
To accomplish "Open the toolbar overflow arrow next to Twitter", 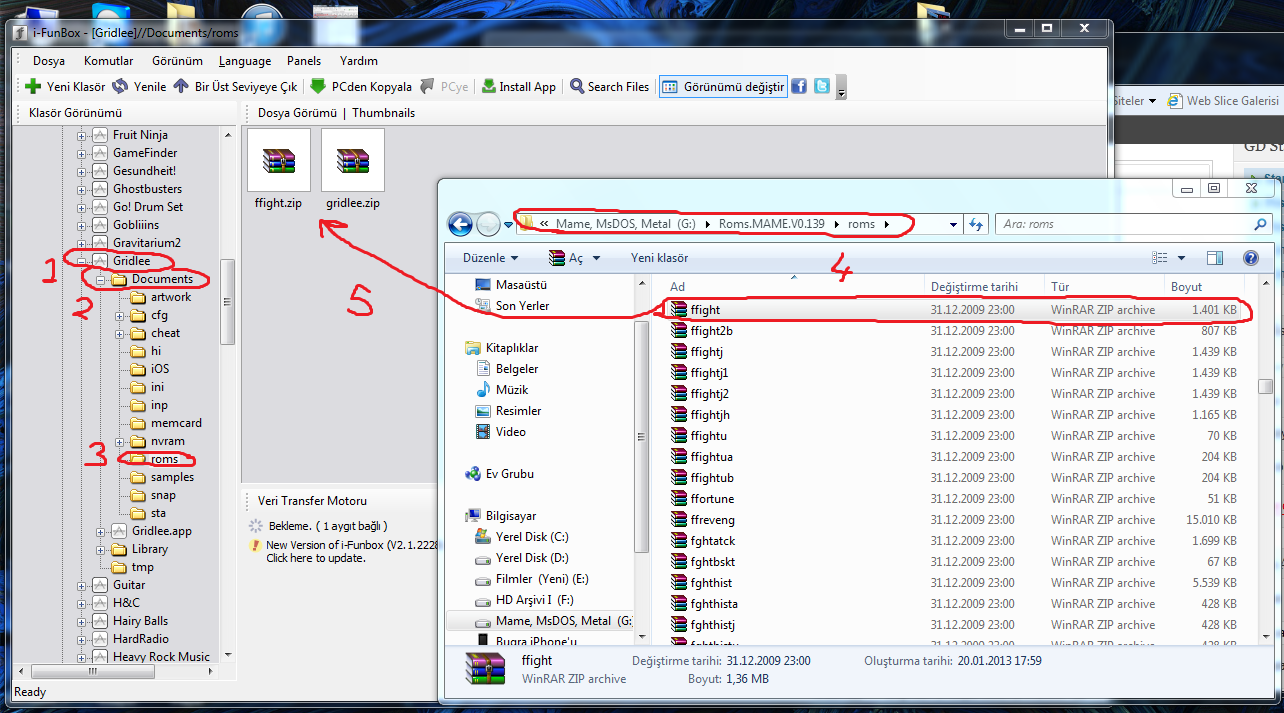I will 841,89.
